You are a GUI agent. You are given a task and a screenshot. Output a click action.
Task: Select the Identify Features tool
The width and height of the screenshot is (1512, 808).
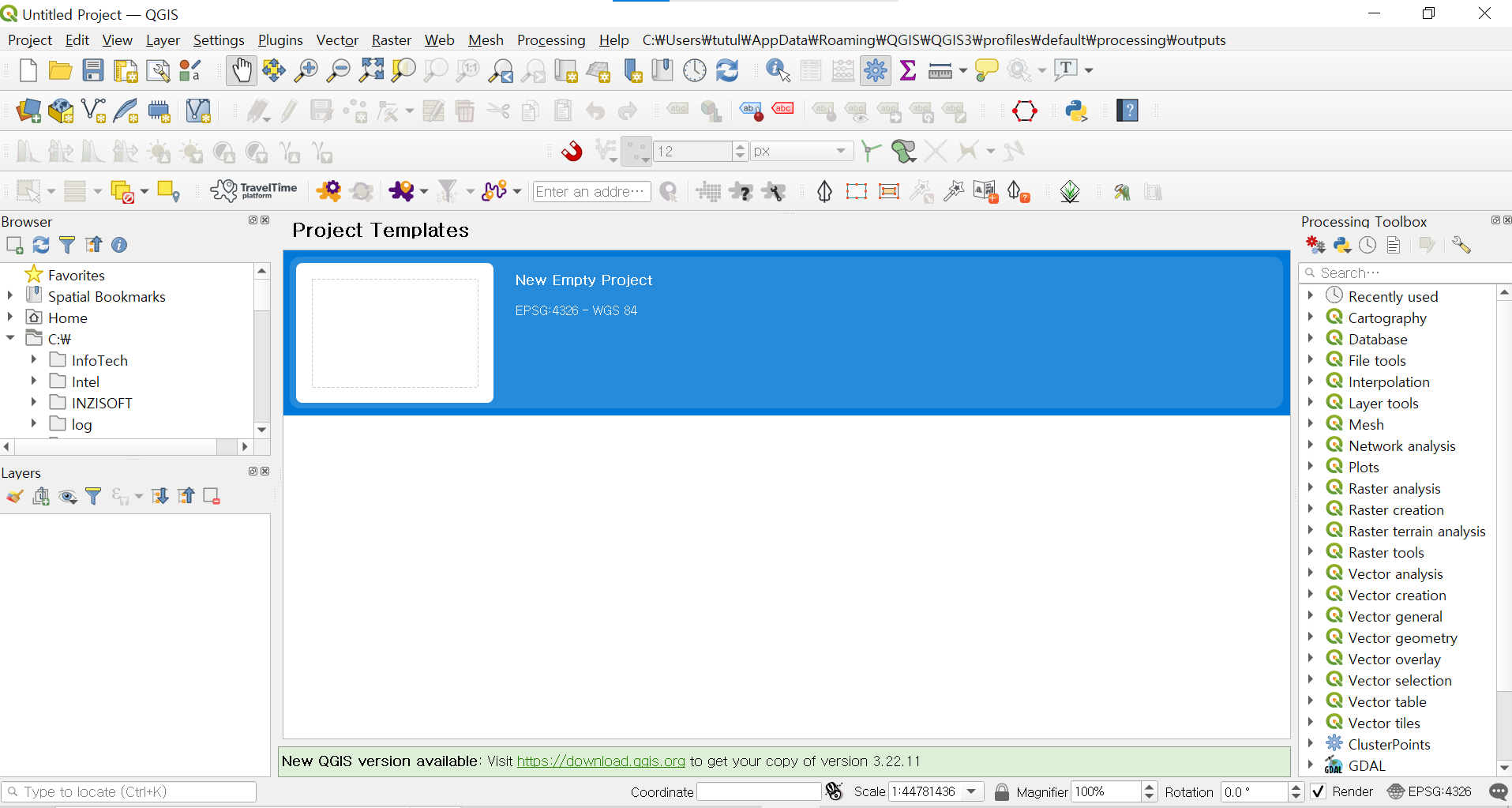pos(778,70)
